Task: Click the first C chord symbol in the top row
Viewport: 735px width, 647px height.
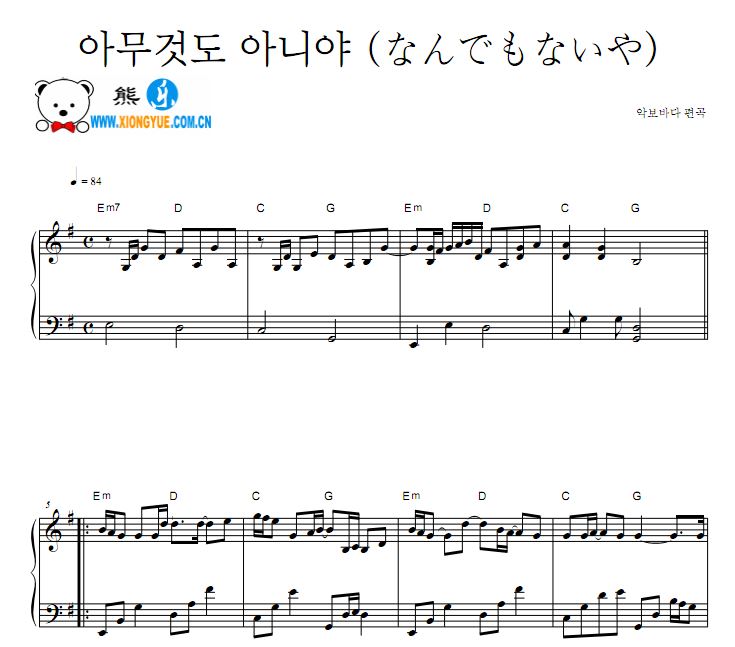Action: tap(261, 208)
